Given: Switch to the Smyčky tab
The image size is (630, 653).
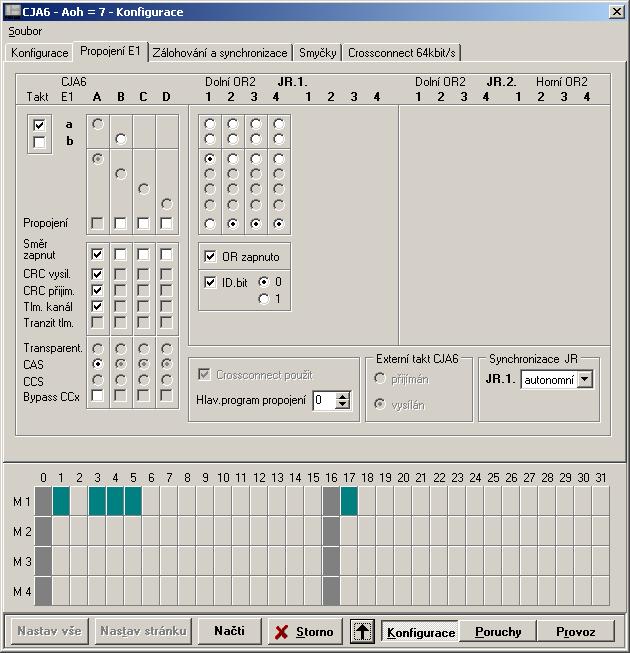Looking at the screenshot, I should coord(317,53).
